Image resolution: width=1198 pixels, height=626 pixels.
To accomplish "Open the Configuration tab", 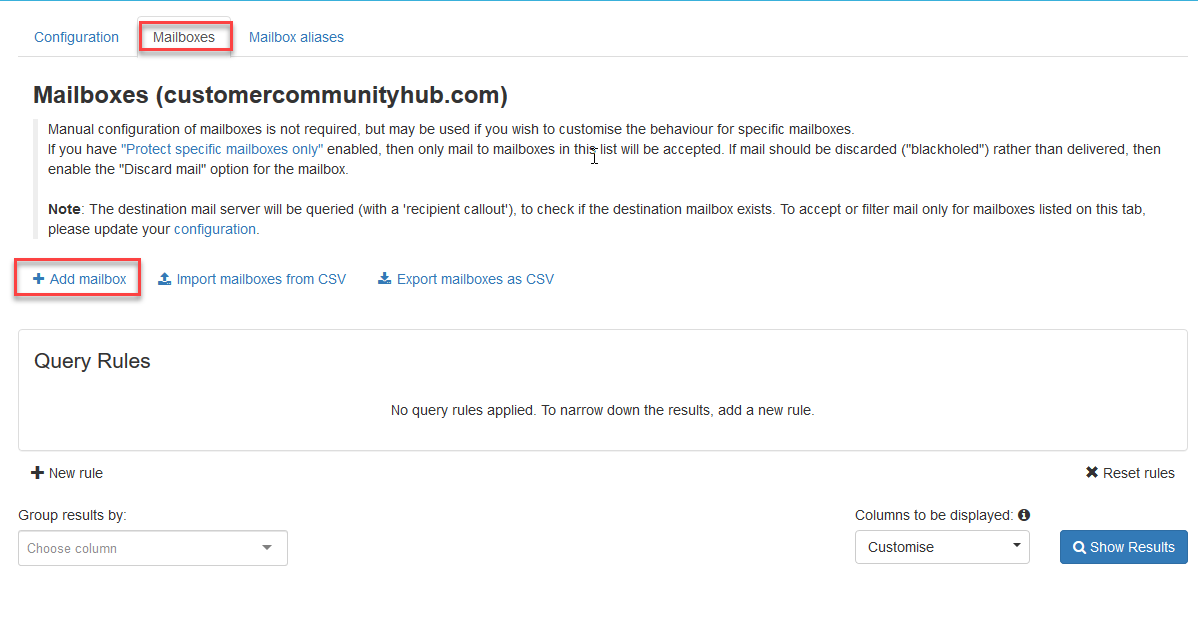I will click(x=76, y=37).
